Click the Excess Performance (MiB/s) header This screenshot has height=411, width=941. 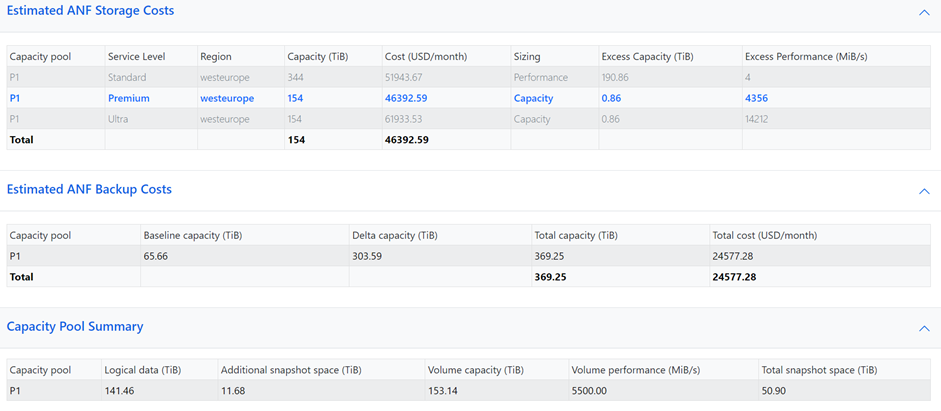[804, 56]
